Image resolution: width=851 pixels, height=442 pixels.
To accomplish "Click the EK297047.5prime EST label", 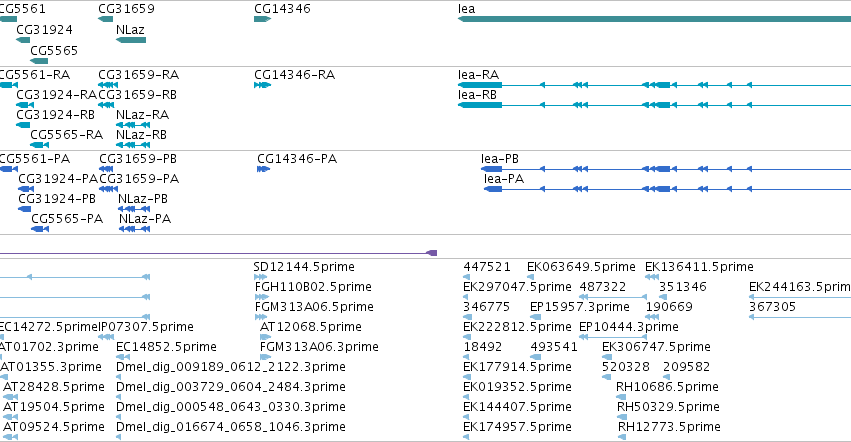I will (x=517, y=287).
